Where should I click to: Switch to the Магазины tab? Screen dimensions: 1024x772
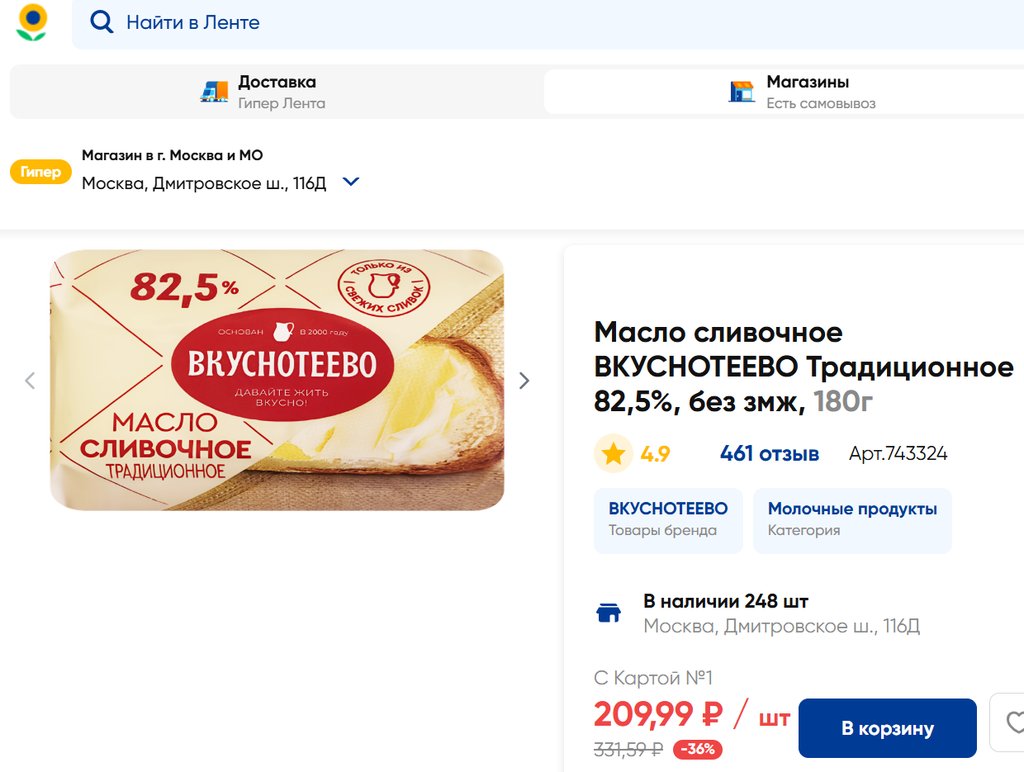pos(807,92)
